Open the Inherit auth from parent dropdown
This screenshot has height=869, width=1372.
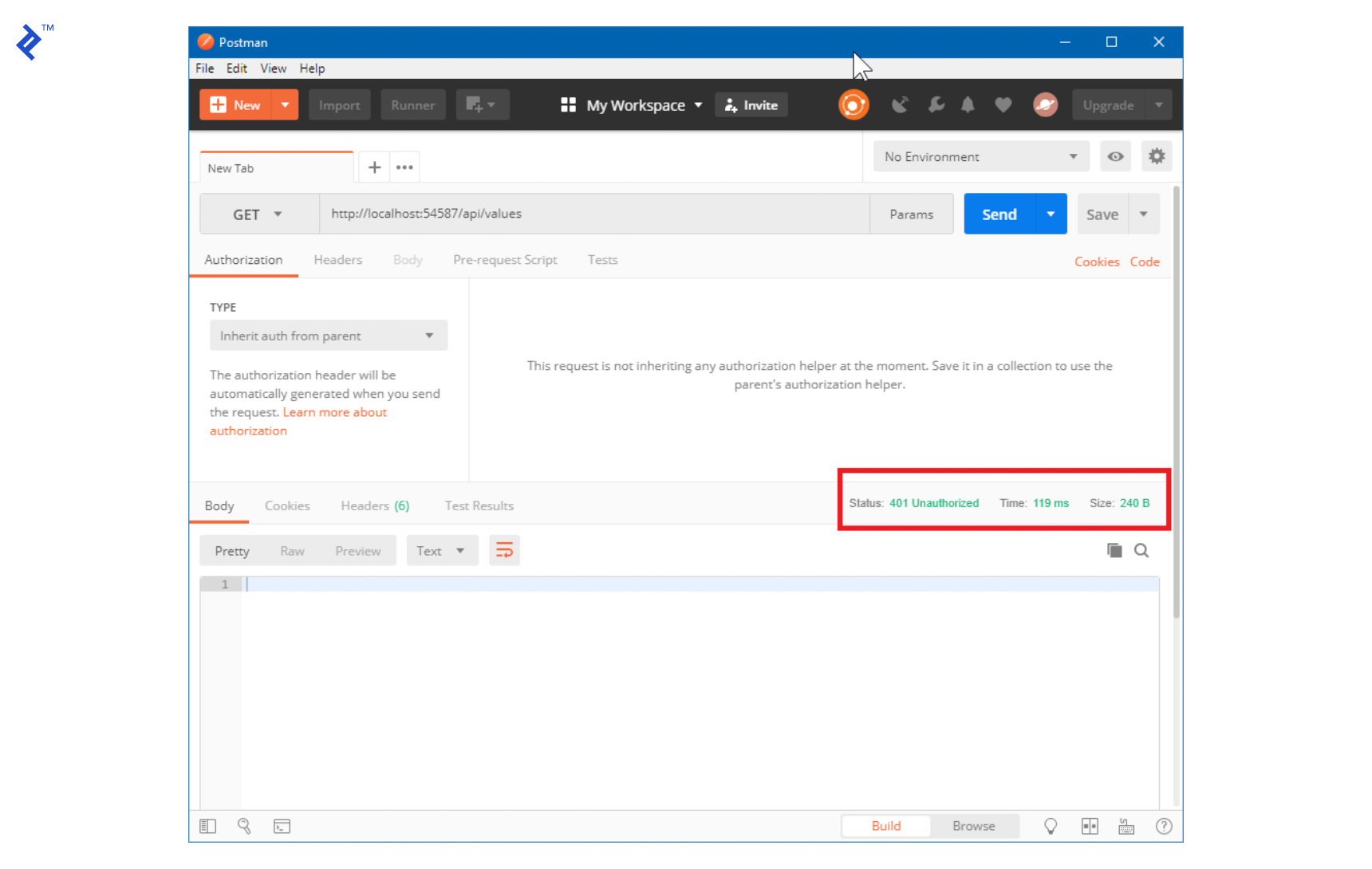[328, 335]
